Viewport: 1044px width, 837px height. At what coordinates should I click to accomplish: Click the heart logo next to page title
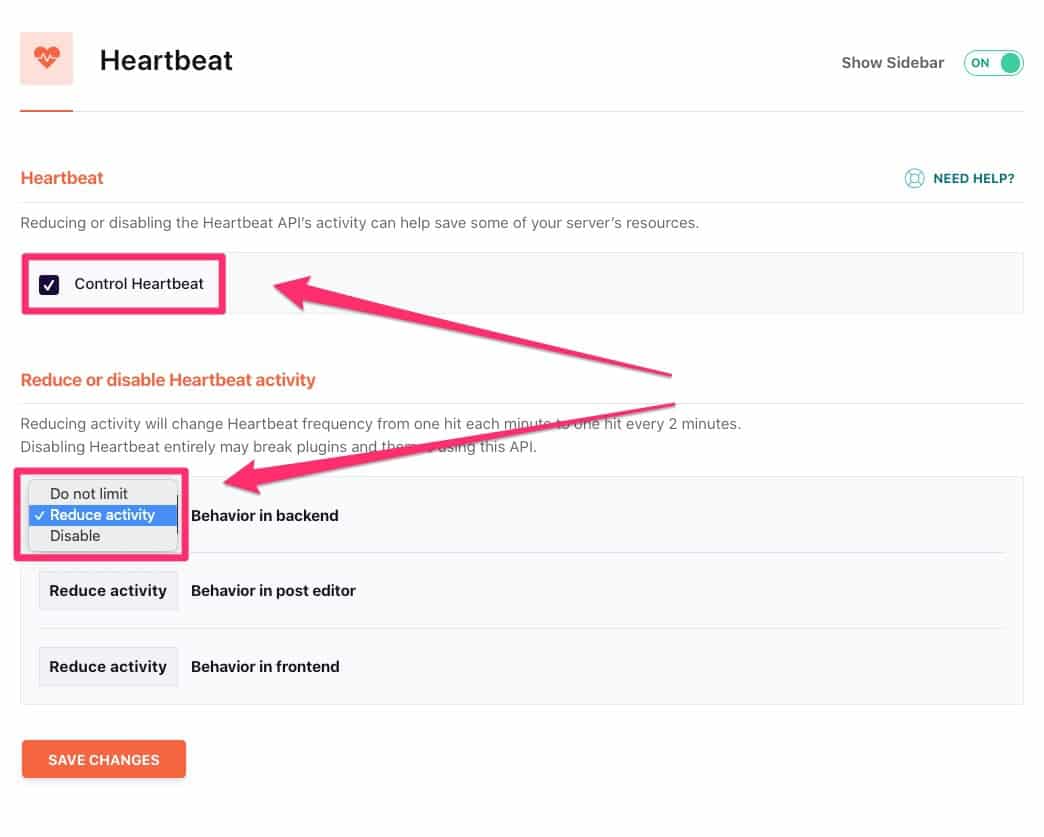(x=46, y=58)
